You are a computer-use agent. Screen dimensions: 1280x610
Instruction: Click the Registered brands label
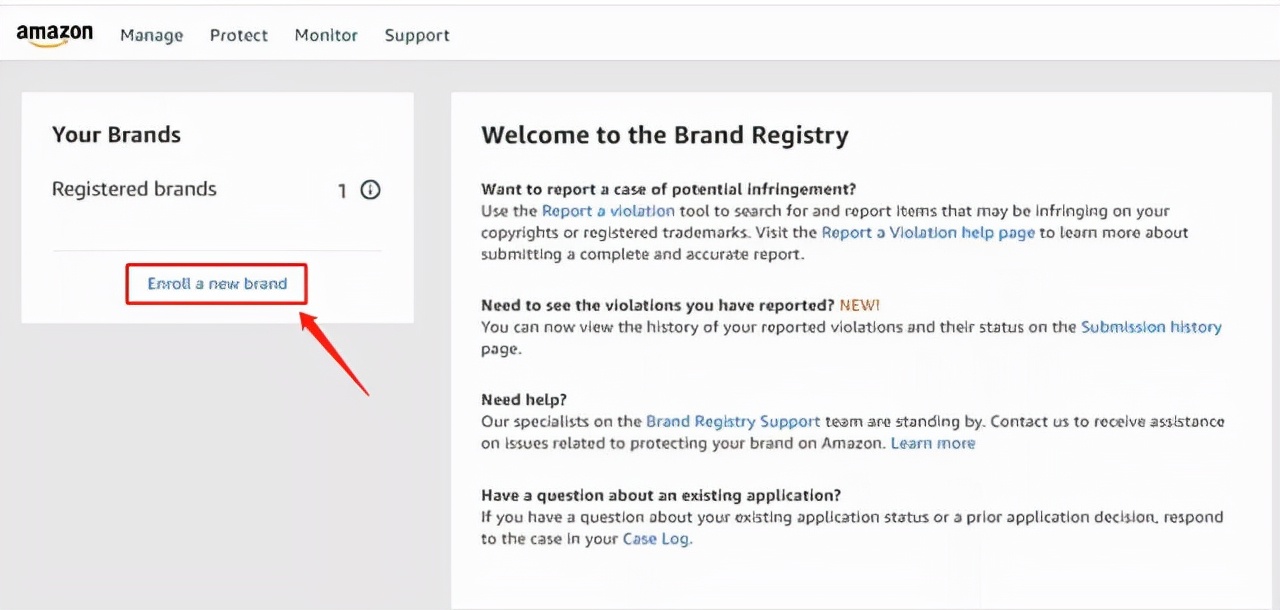click(134, 189)
